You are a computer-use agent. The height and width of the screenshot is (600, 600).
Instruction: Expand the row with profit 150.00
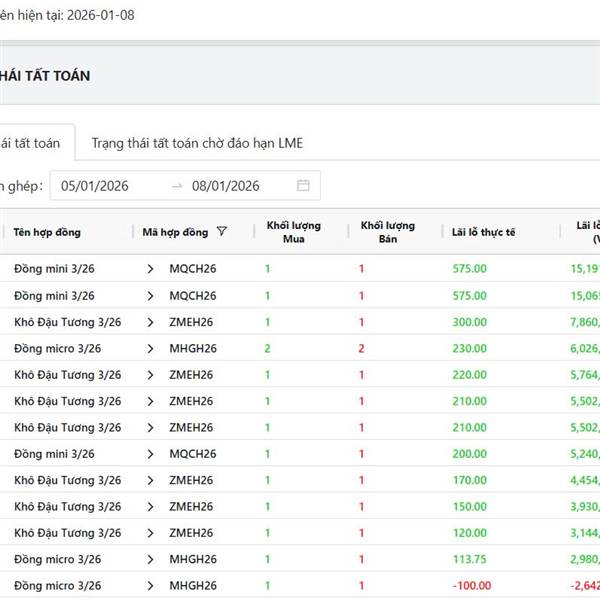(150, 506)
